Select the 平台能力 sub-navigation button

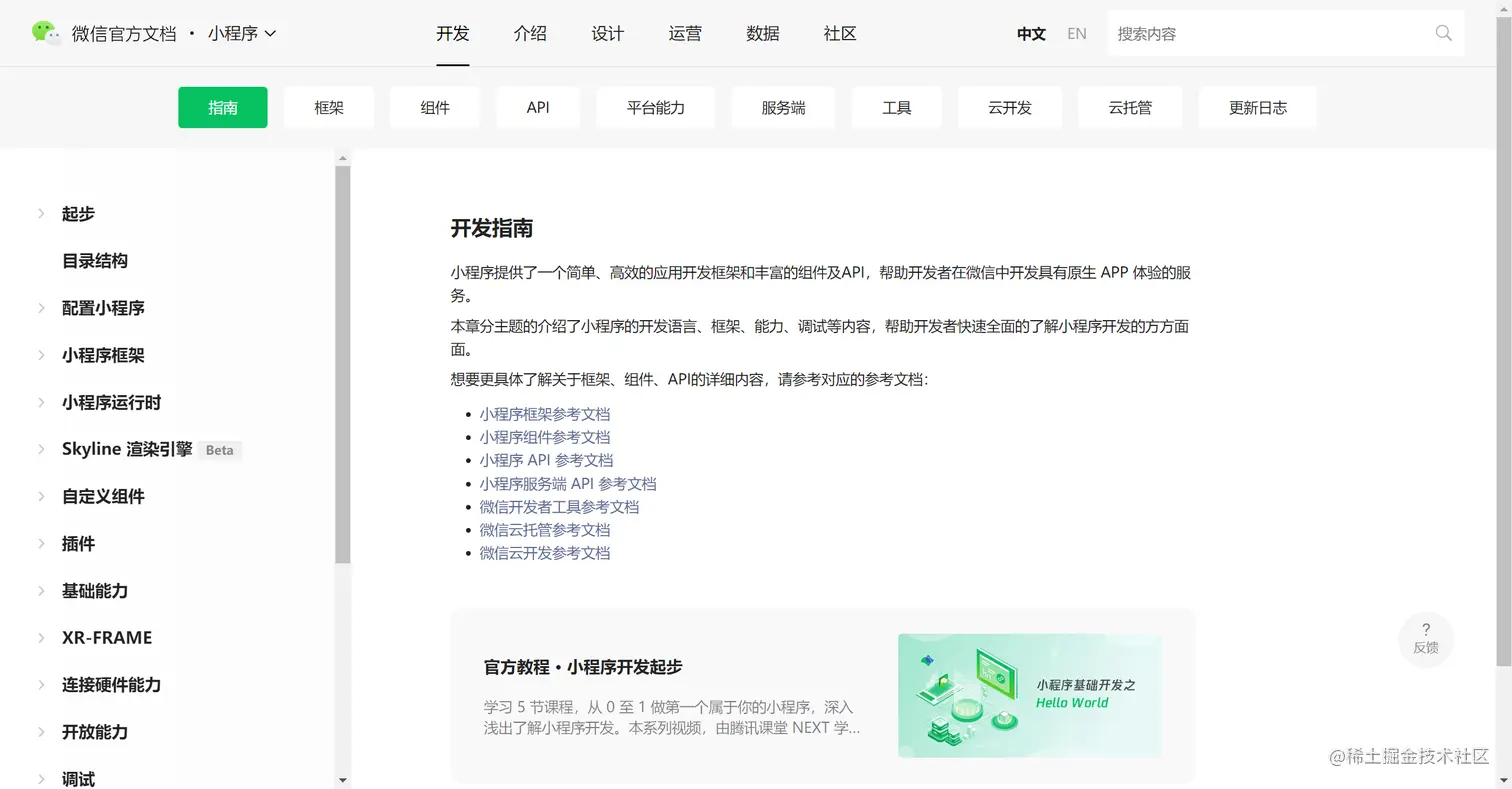tap(656, 107)
